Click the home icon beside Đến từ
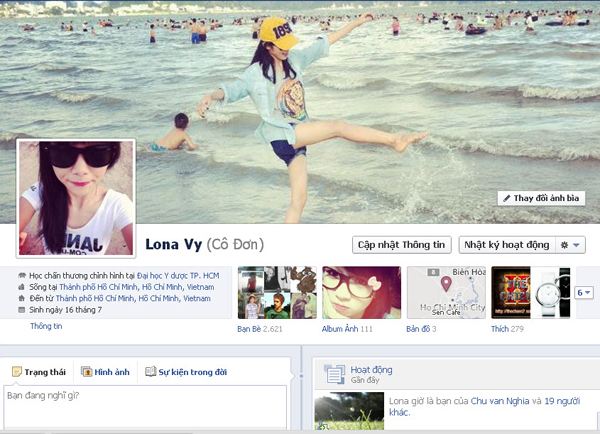This screenshot has height=434, width=600. click(21, 299)
